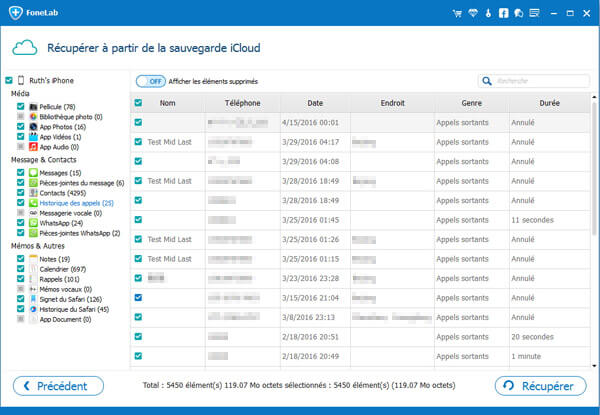Screen dimensions: 600x415
Task: Uncheck the Contacts (4295) checkbox
Action: click(x=21, y=192)
